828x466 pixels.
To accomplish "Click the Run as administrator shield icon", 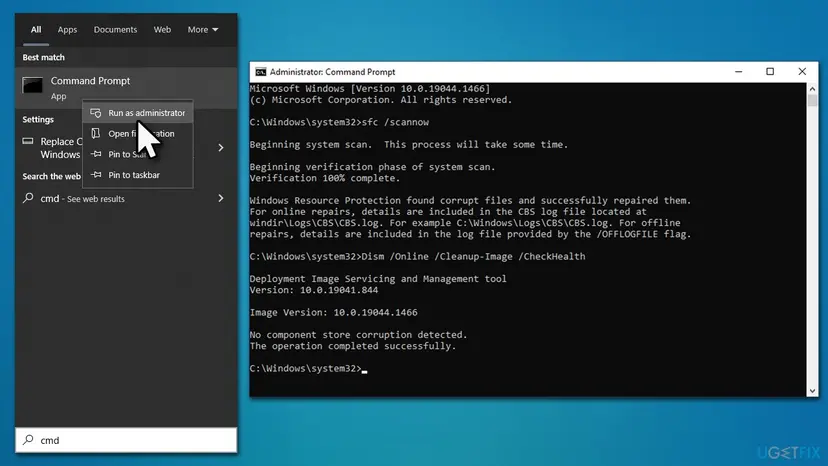I will pyautogui.click(x=96, y=113).
